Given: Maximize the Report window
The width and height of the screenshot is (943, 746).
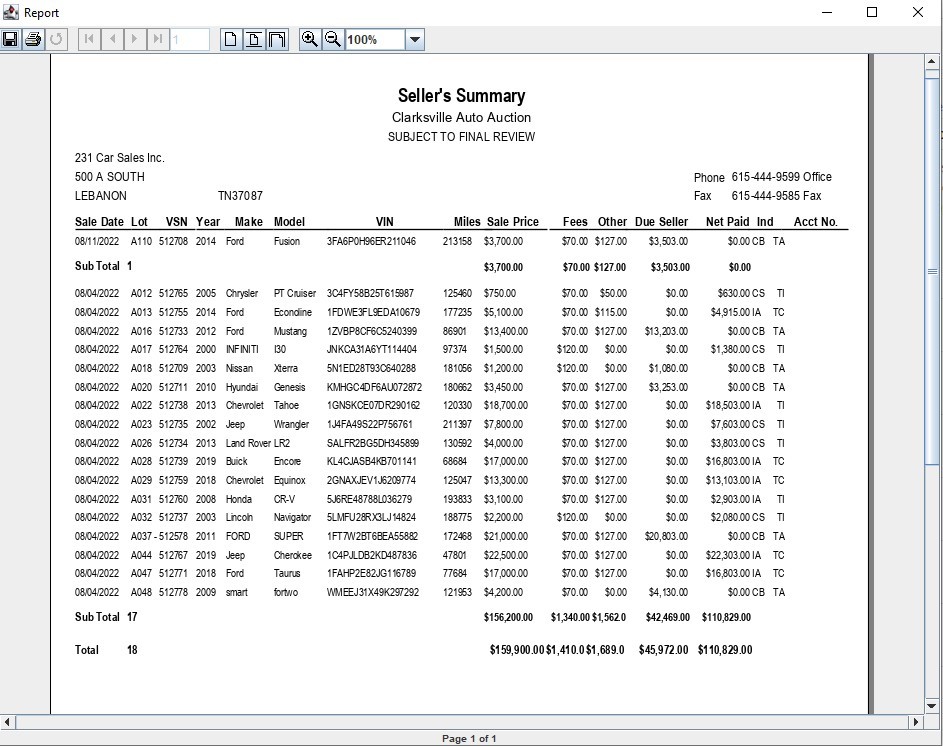Looking at the screenshot, I should [871, 12].
